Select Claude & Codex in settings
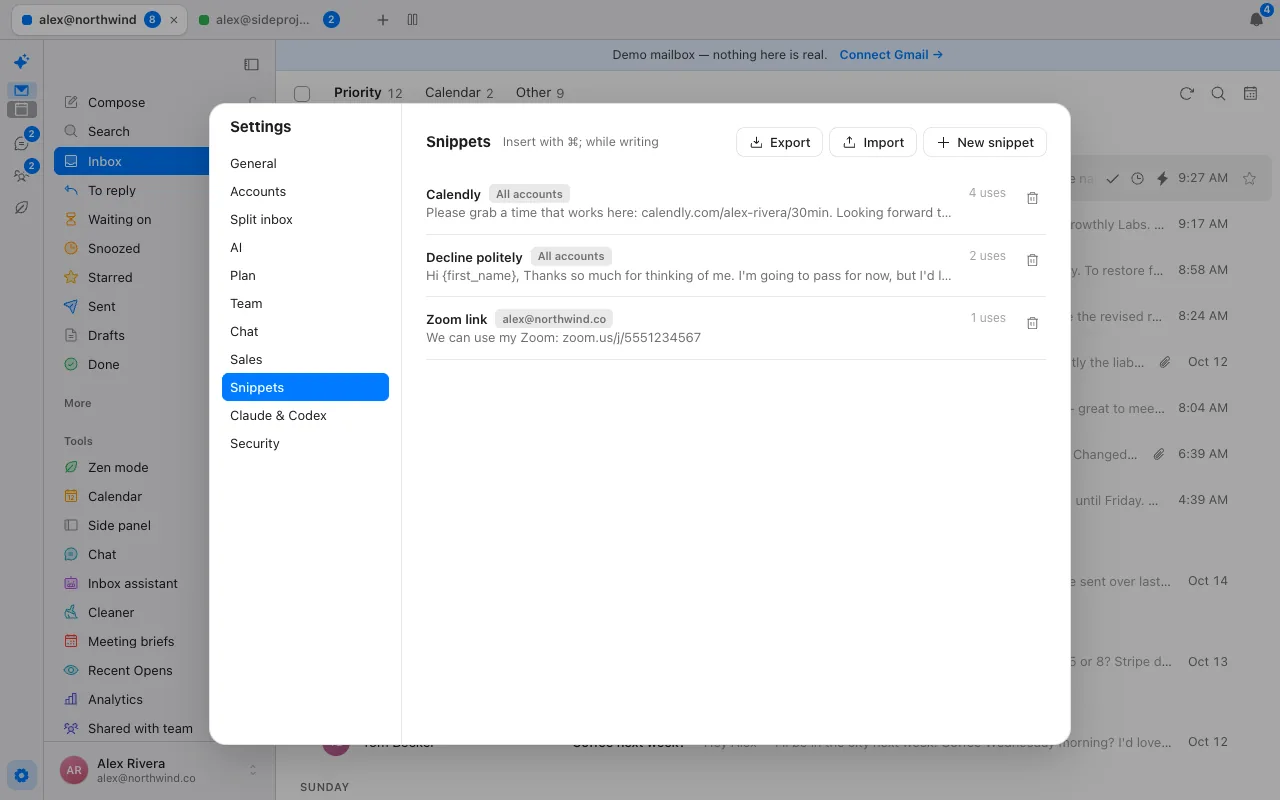This screenshot has height=800, width=1280. point(305,415)
